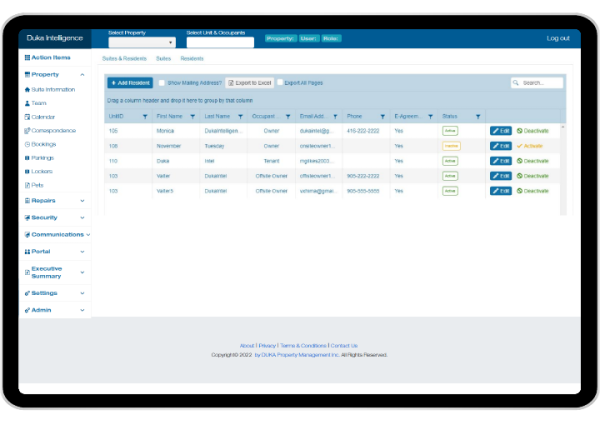Edit resident Monica's row
The image size is (600, 425).
point(501,131)
